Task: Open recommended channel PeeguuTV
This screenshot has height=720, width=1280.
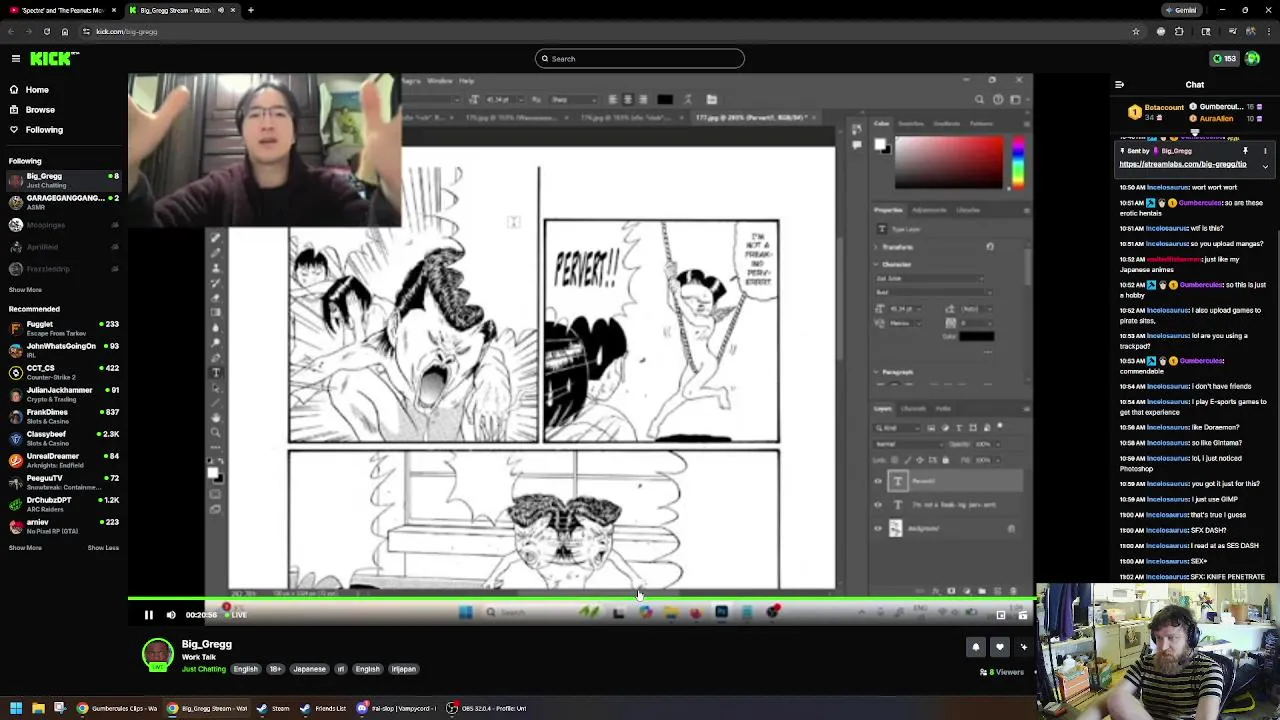Action: point(62,482)
